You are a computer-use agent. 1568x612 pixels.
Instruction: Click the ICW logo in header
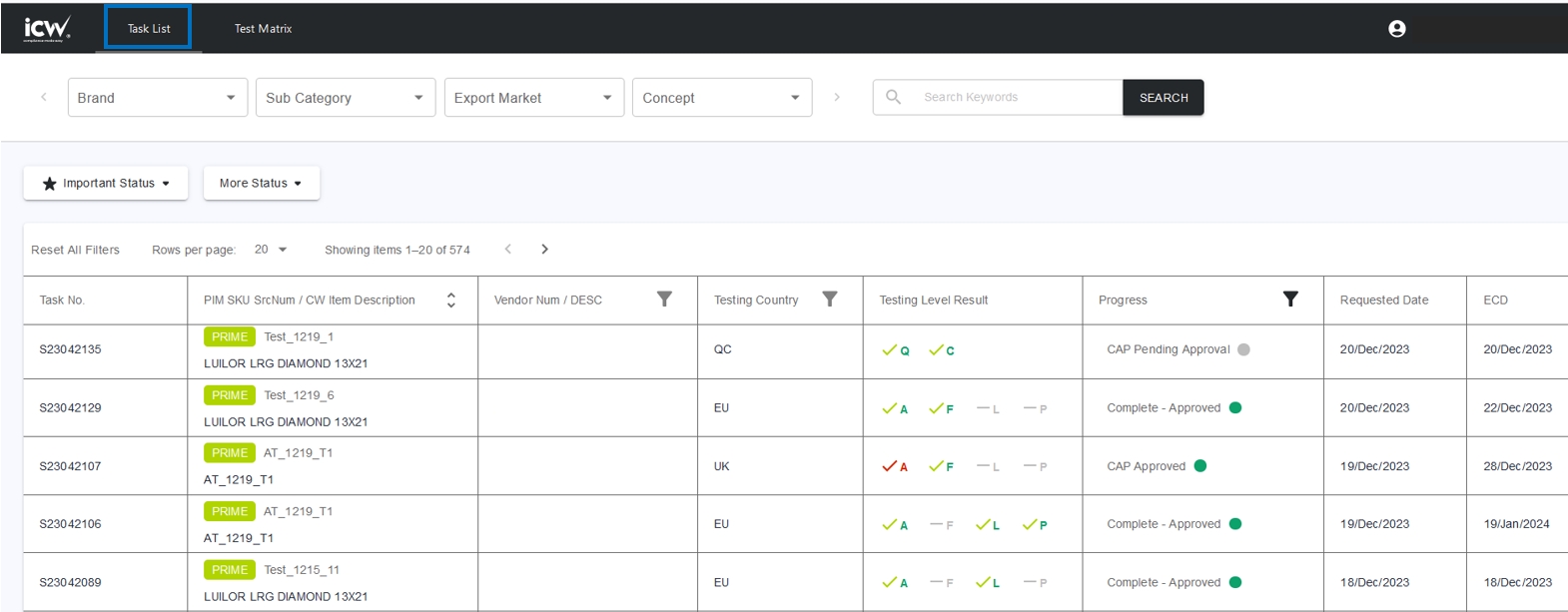47,28
